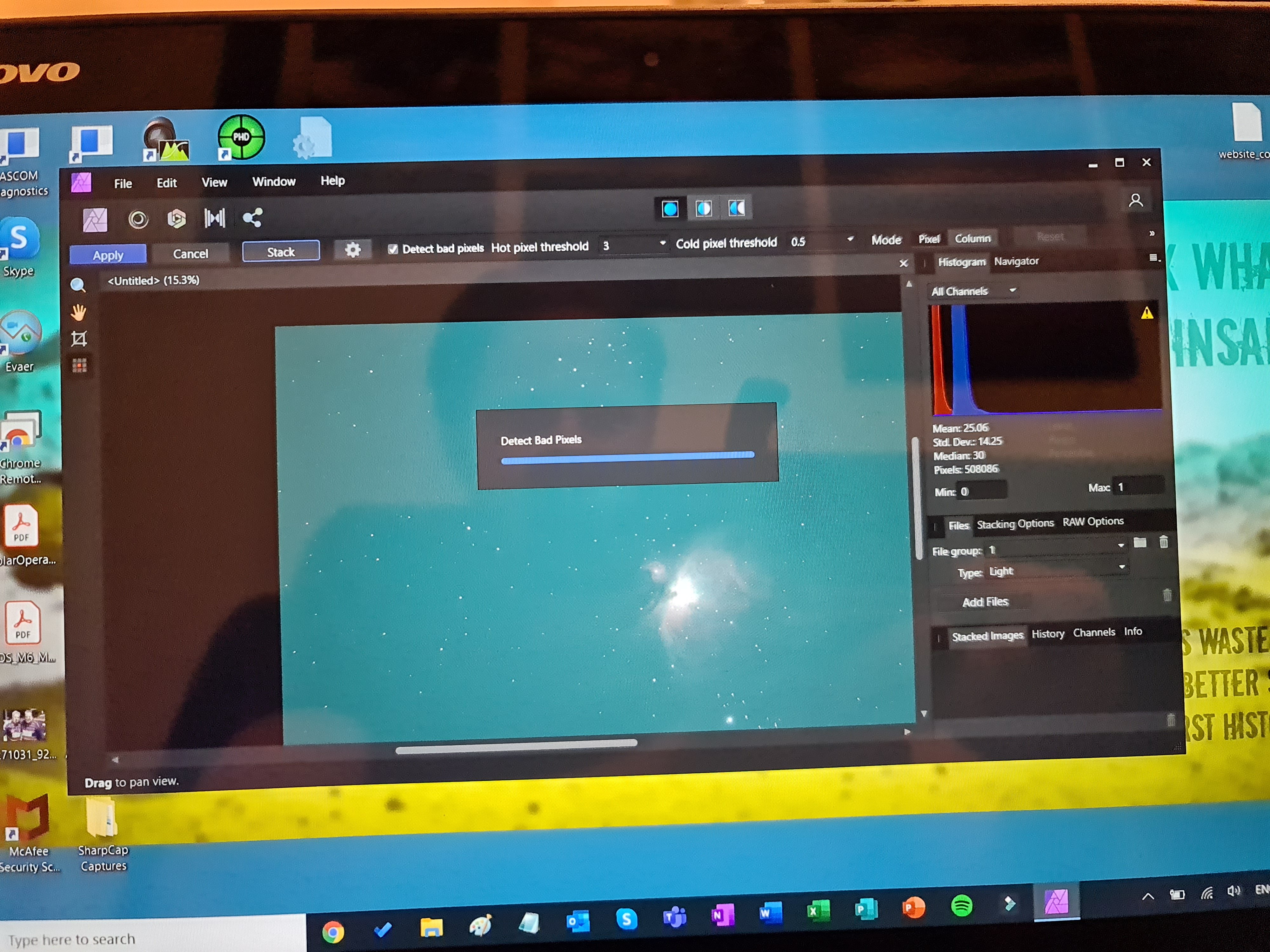Viewport: 1270px width, 952px height.
Task: Launch Spotify from the taskbar
Action: coord(961,906)
